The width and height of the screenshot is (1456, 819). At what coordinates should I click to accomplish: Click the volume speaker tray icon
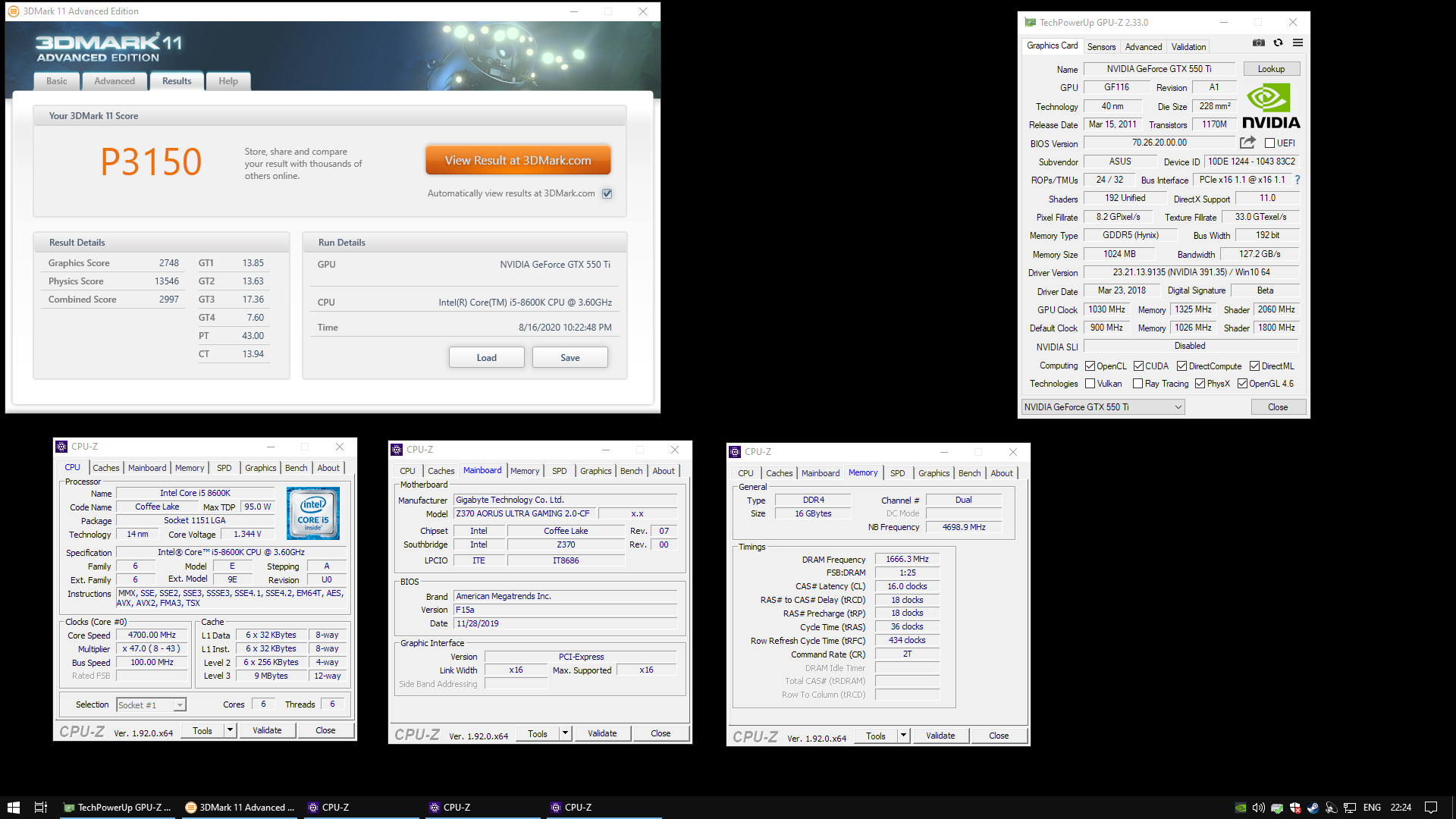[1259, 808]
